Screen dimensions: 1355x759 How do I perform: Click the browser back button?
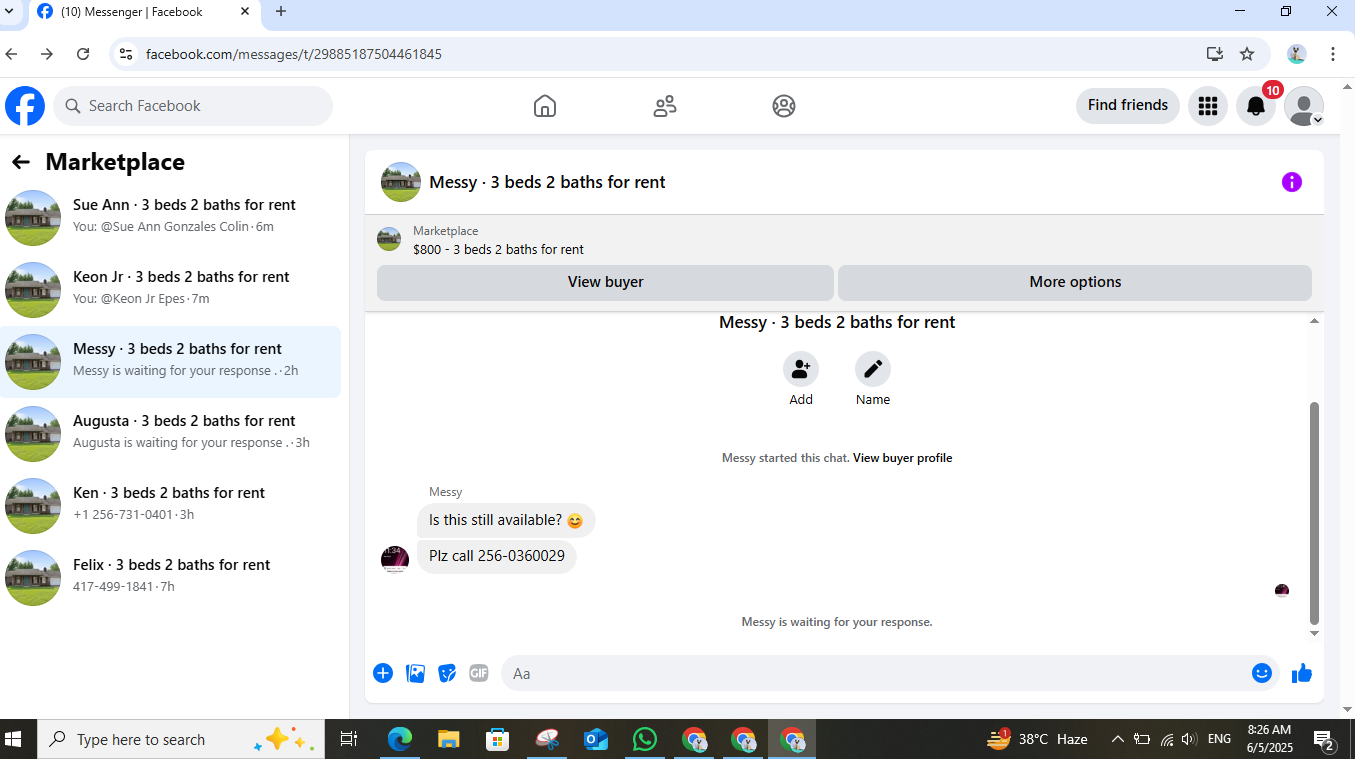(12, 54)
